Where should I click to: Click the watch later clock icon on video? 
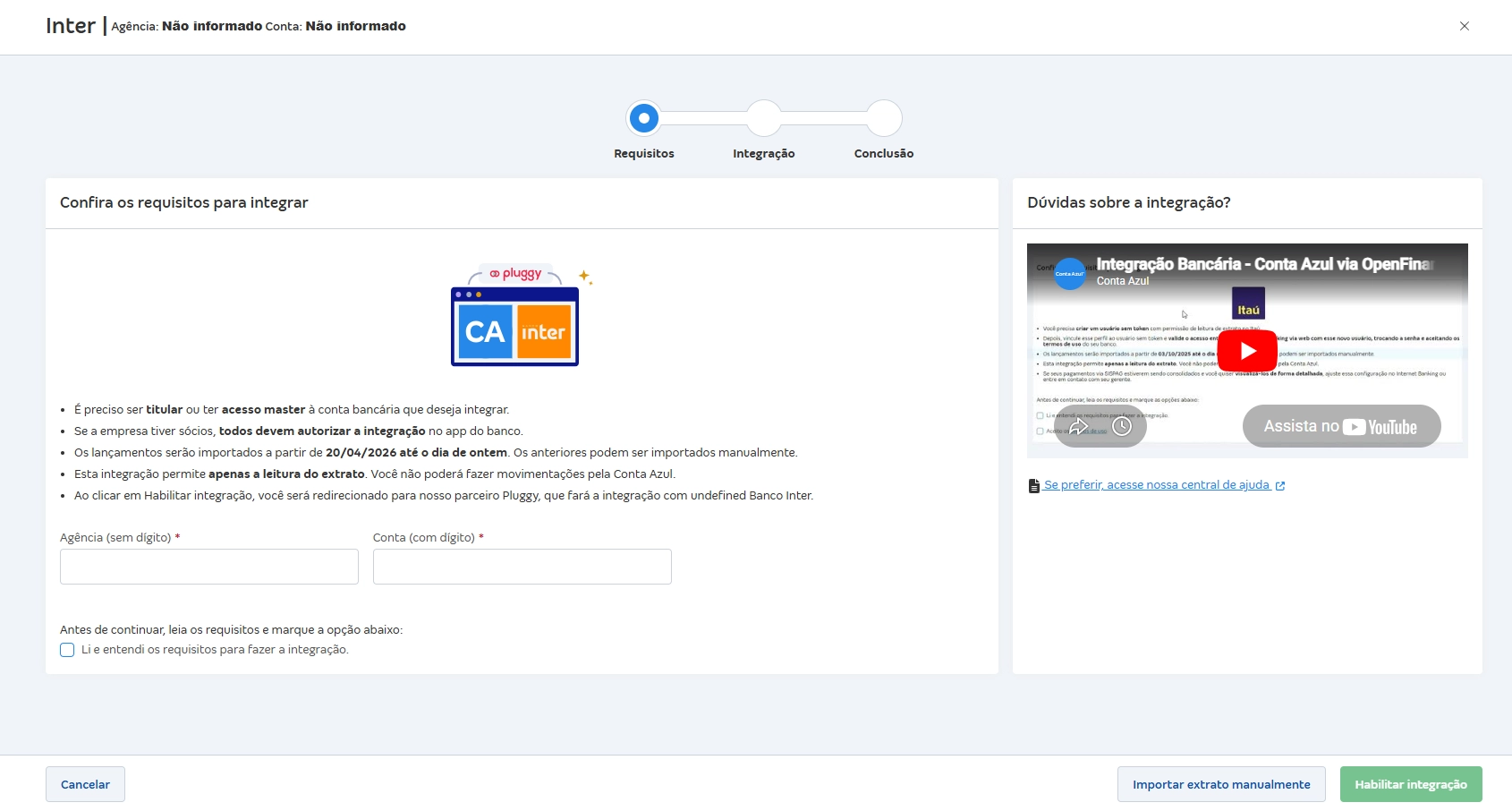[1122, 427]
